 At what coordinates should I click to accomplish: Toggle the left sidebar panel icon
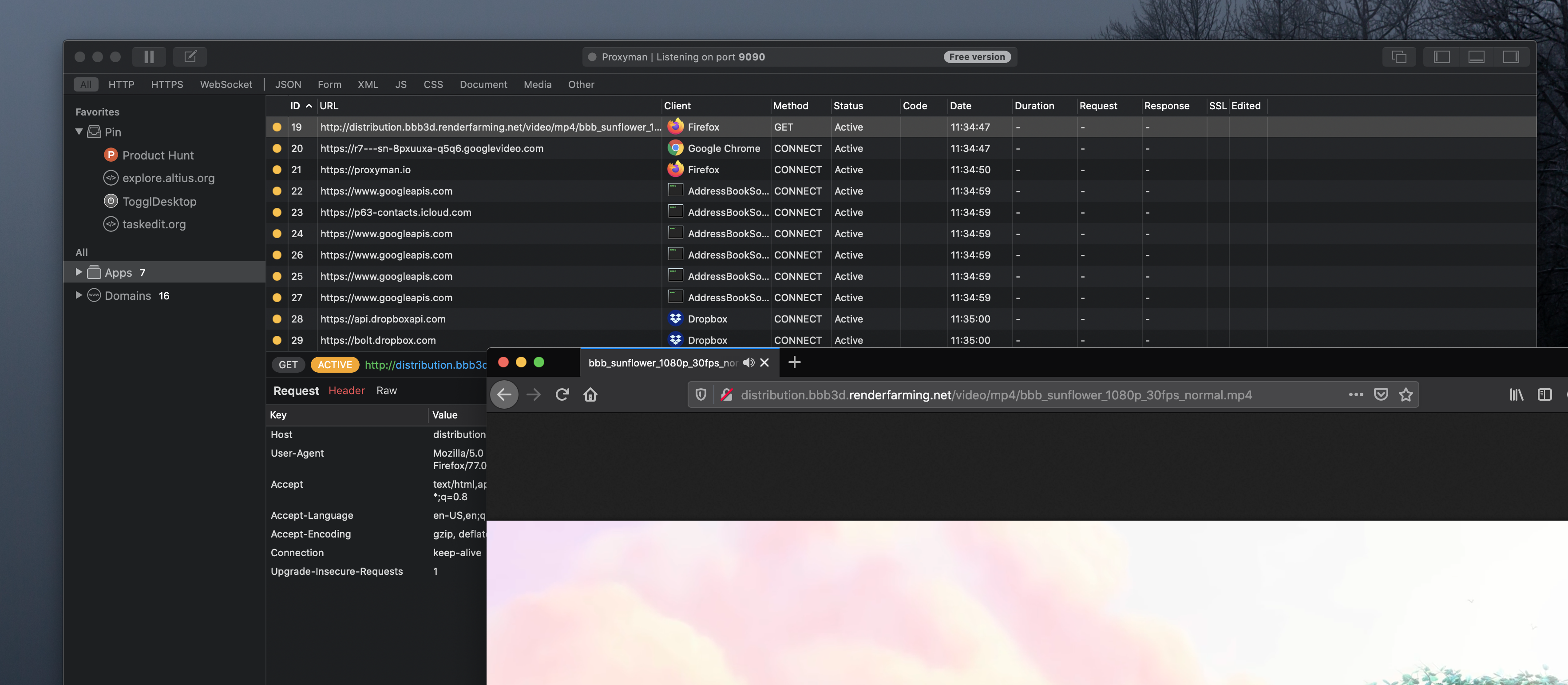point(1441,56)
